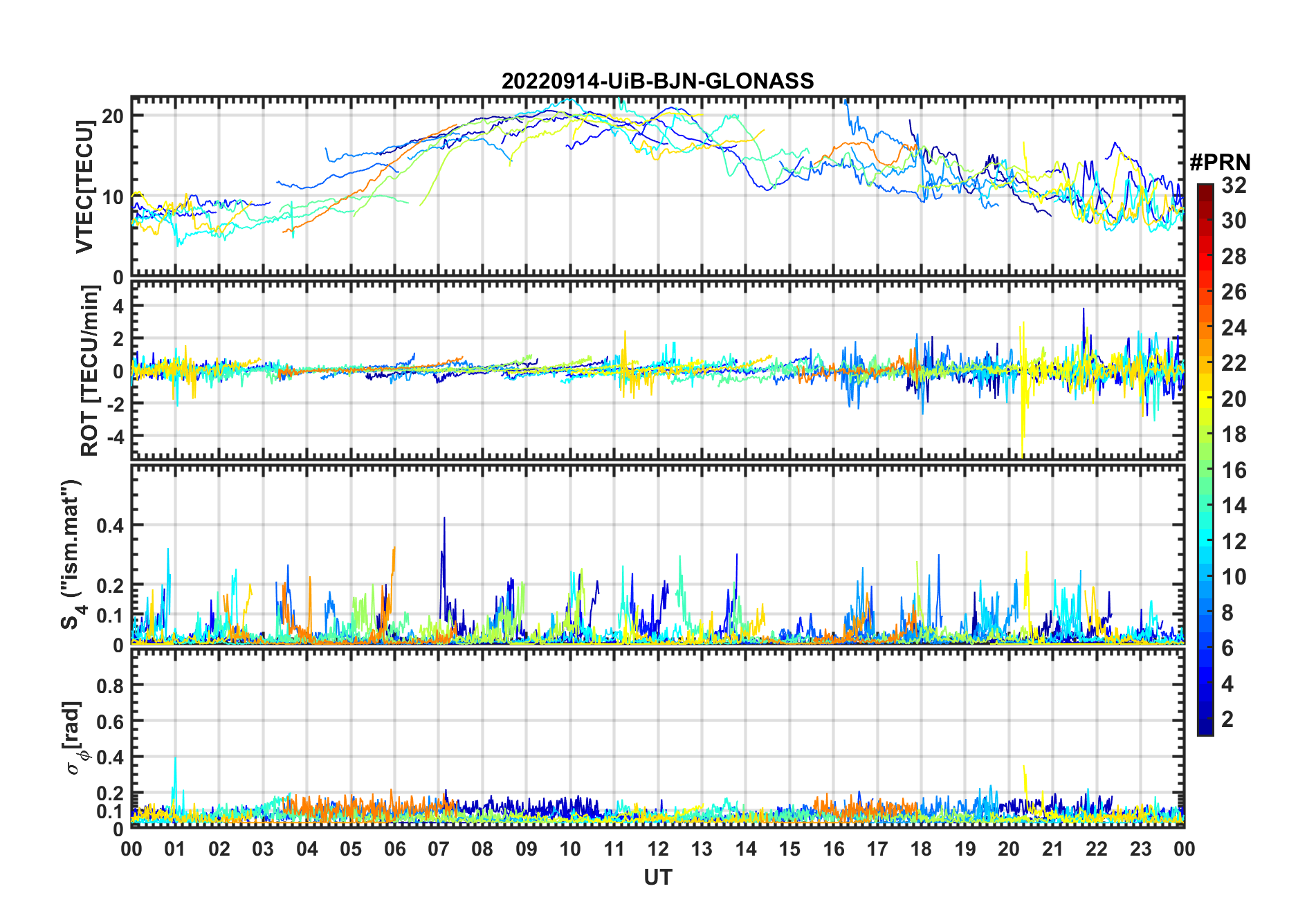Click the sigma-phi [rad] axis label
Screen dimensions: 1316x920
(x=74, y=737)
